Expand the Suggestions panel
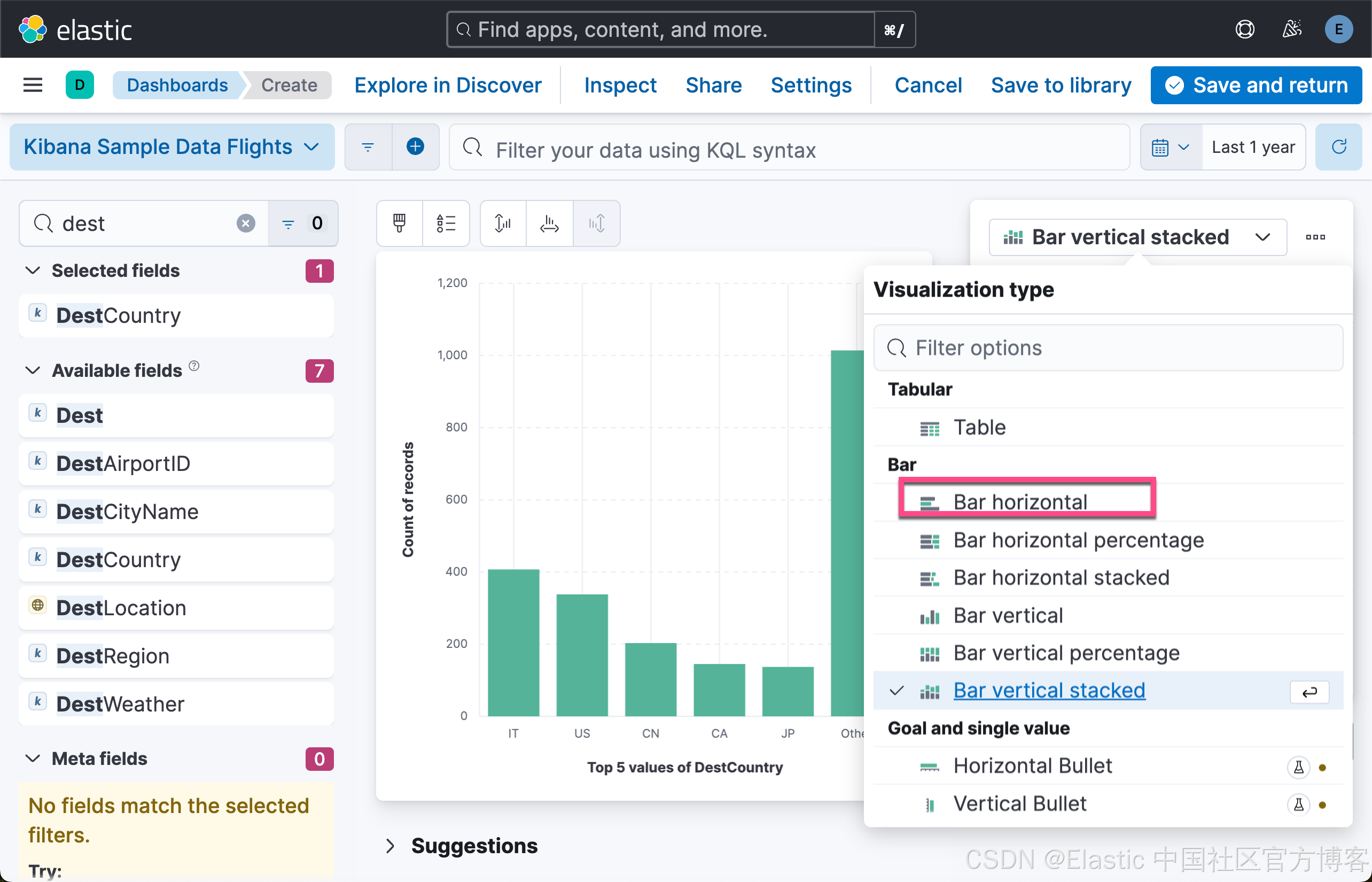The width and height of the screenshot is (1372, 882). click(391, 845)
